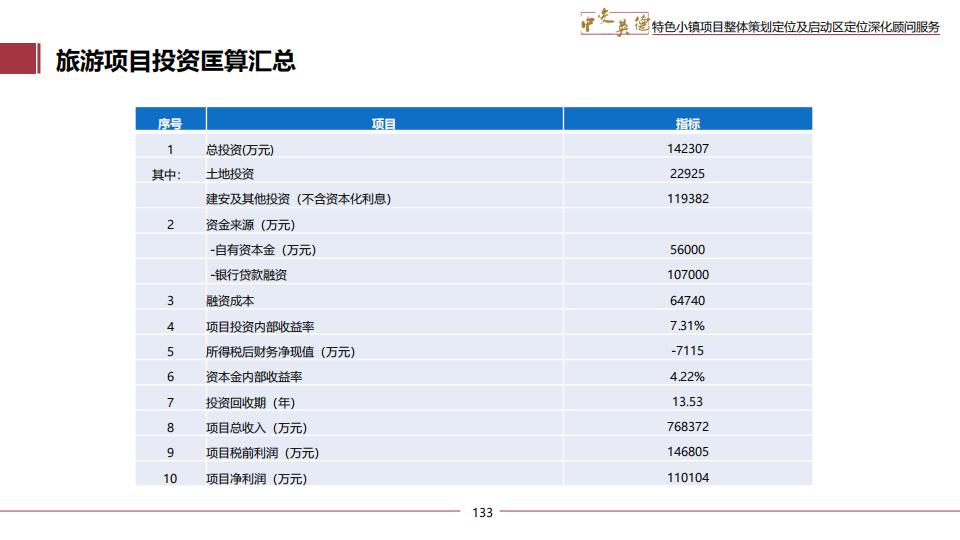Click sequence number 3 beside 融资成本

170,301
